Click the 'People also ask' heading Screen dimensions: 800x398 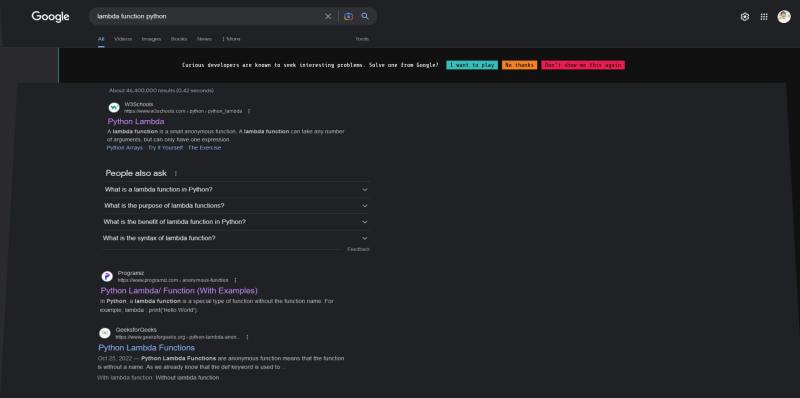[136, 173]
